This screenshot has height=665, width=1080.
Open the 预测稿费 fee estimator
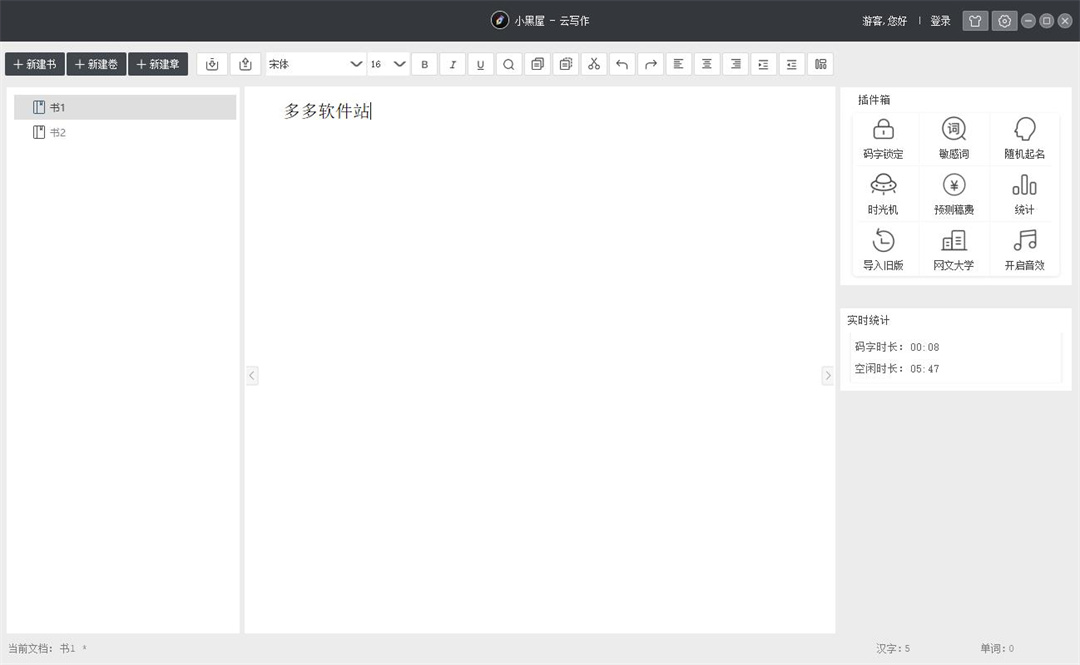[954, 194]
